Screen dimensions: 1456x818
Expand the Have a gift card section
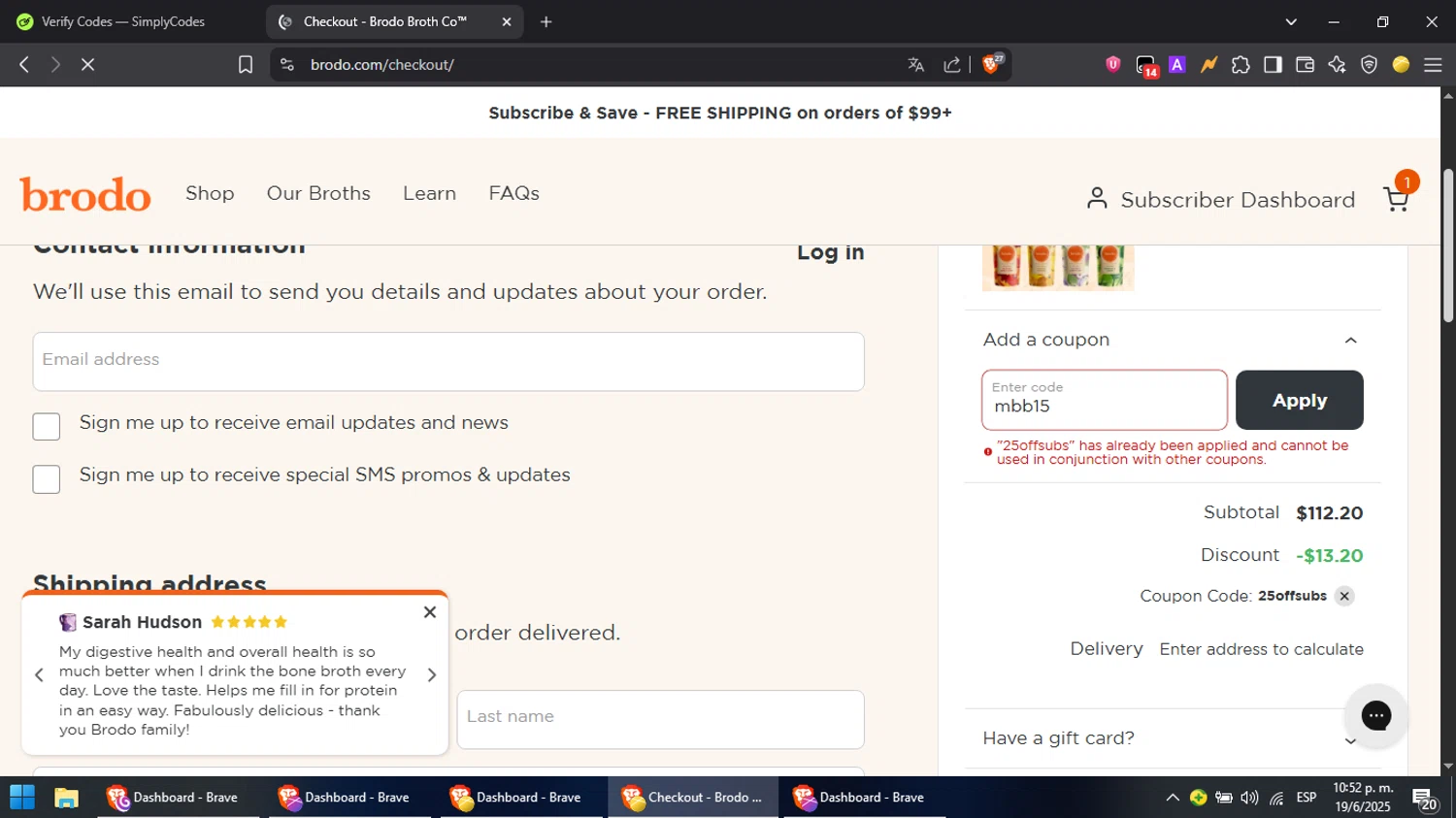[x=1350, y=740]
